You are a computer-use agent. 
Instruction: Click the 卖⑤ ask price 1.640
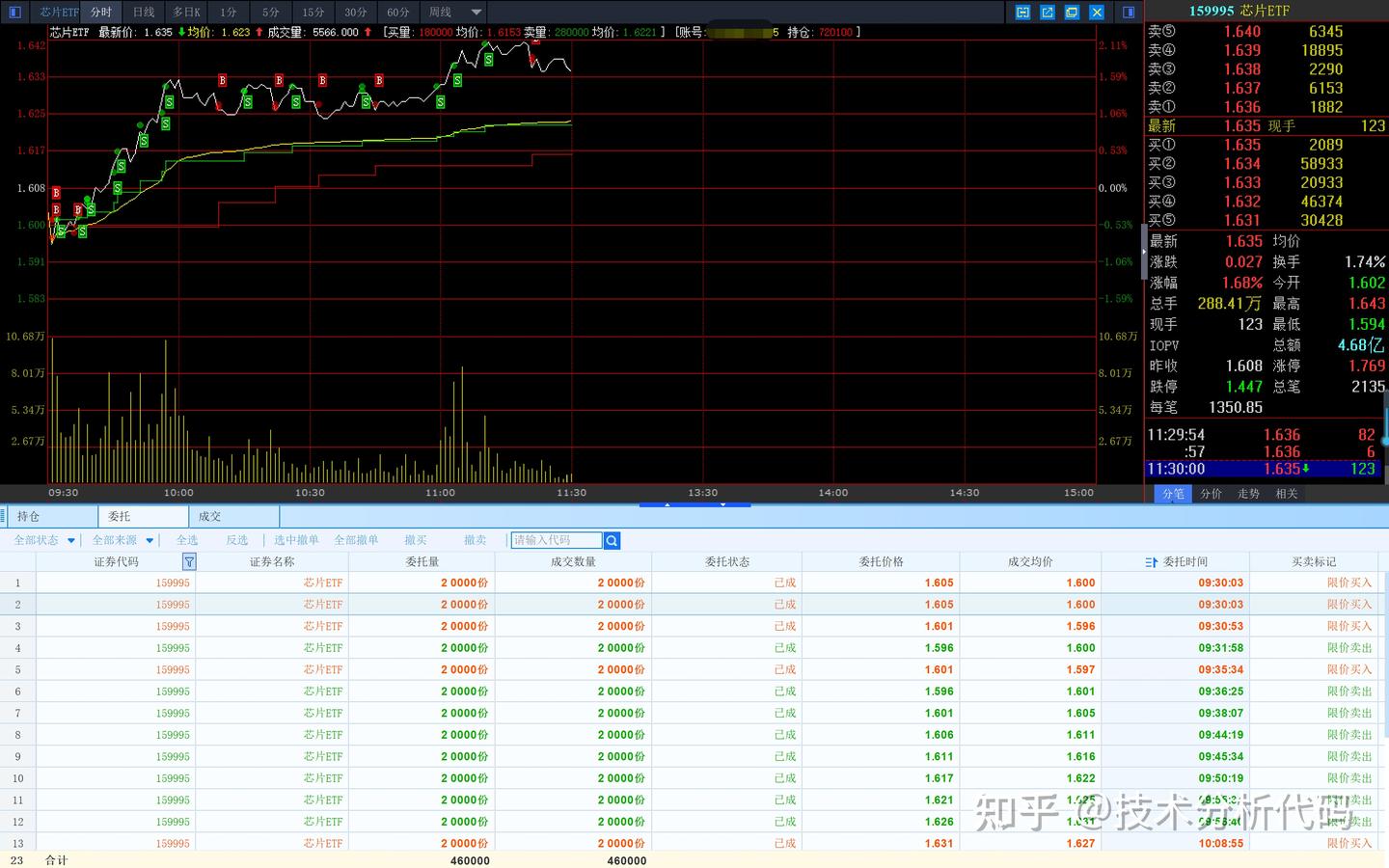pyautogui.click(x=1242, y=32)
